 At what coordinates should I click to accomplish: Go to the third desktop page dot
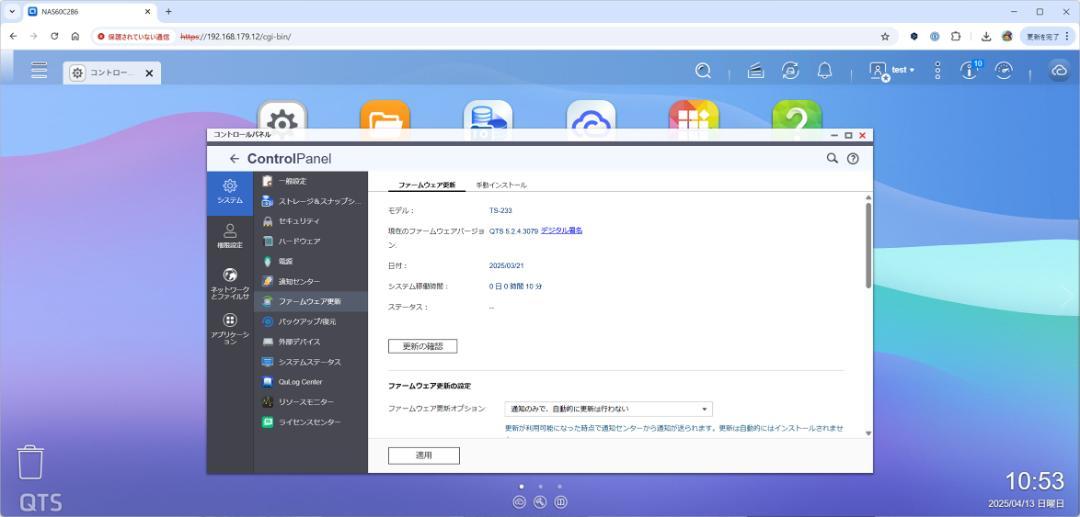click(559, 486)
